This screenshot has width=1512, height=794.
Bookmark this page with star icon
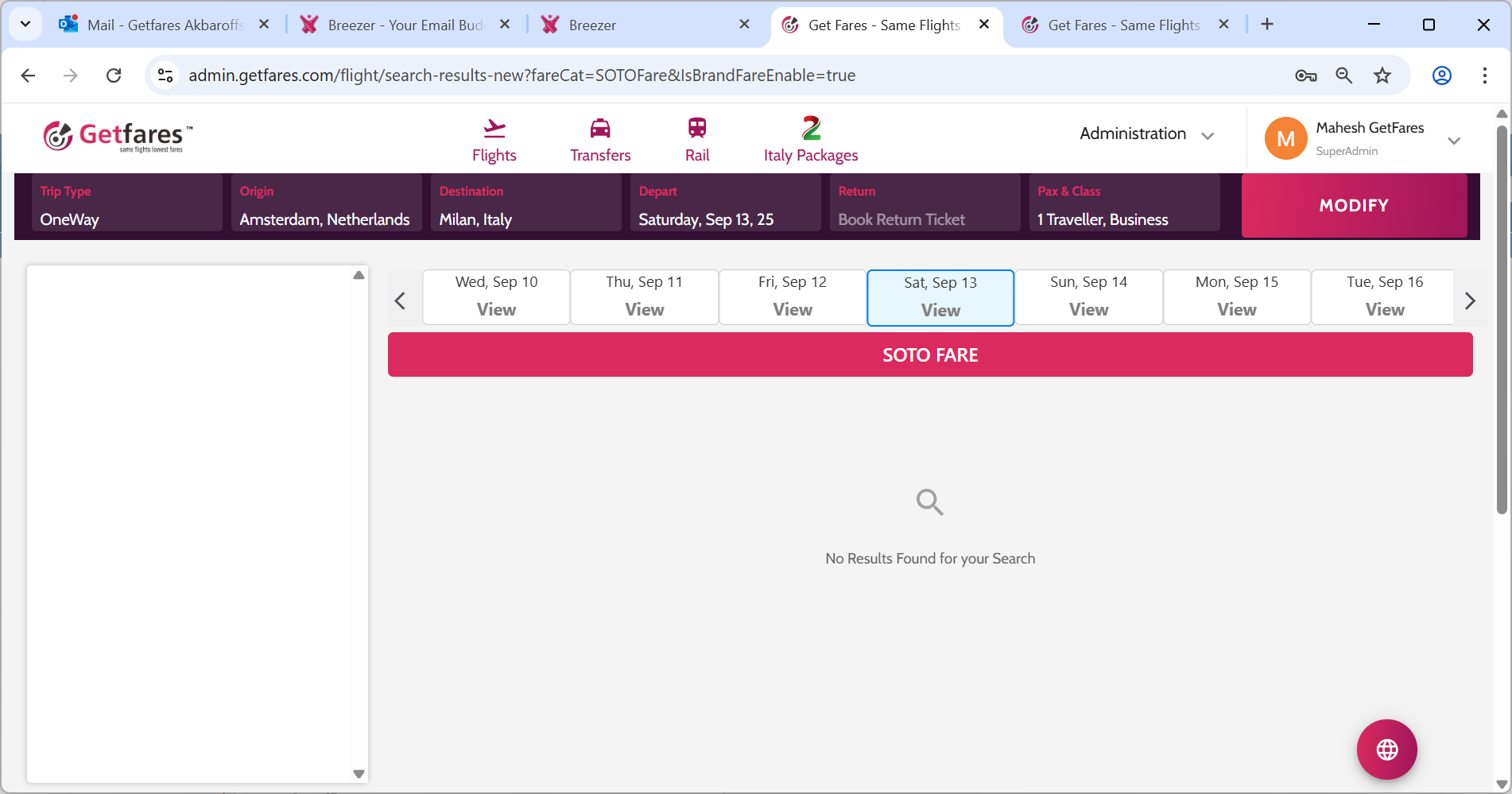(x=1382, y=76)
